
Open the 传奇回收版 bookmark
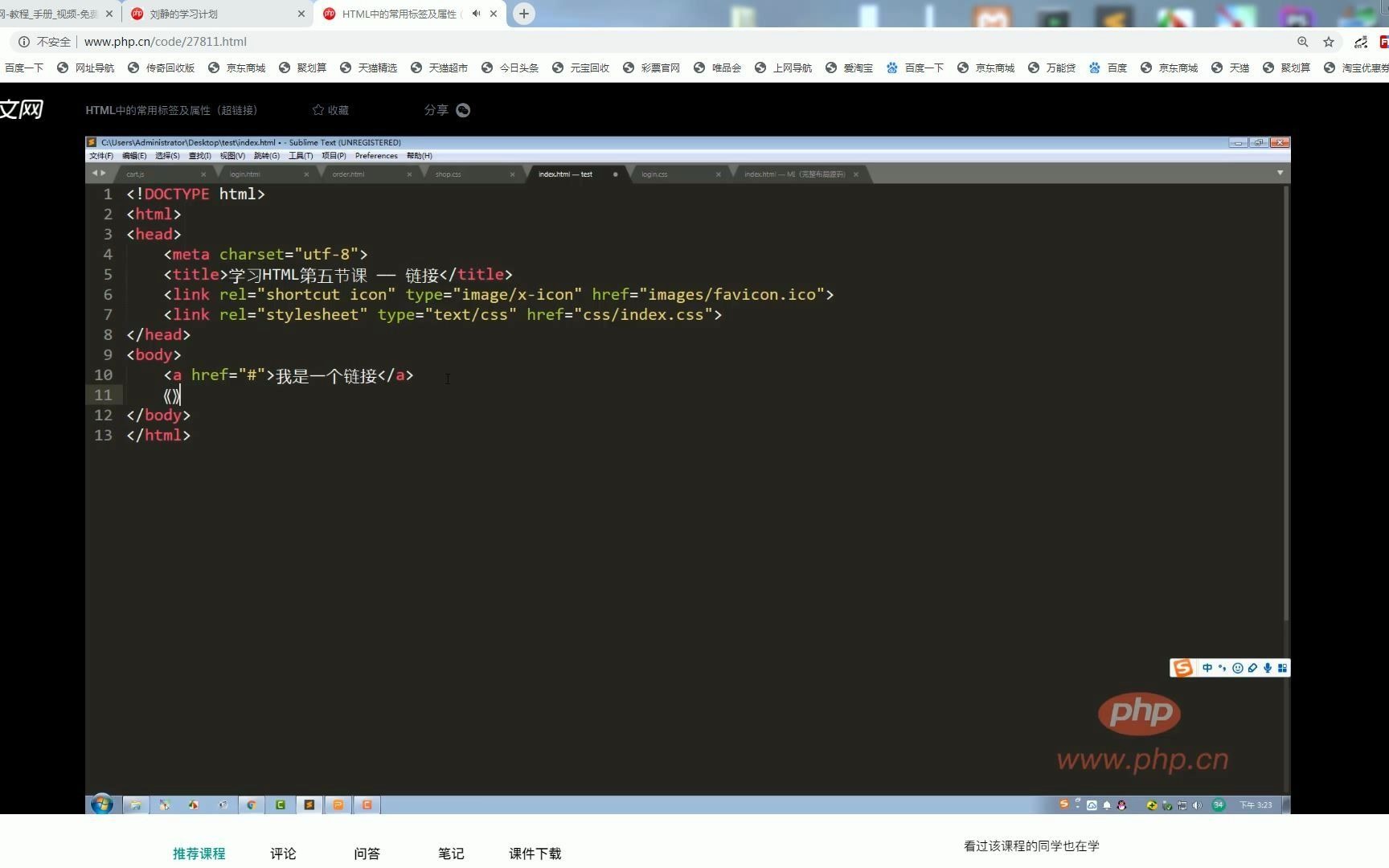(x=162, y=68)
